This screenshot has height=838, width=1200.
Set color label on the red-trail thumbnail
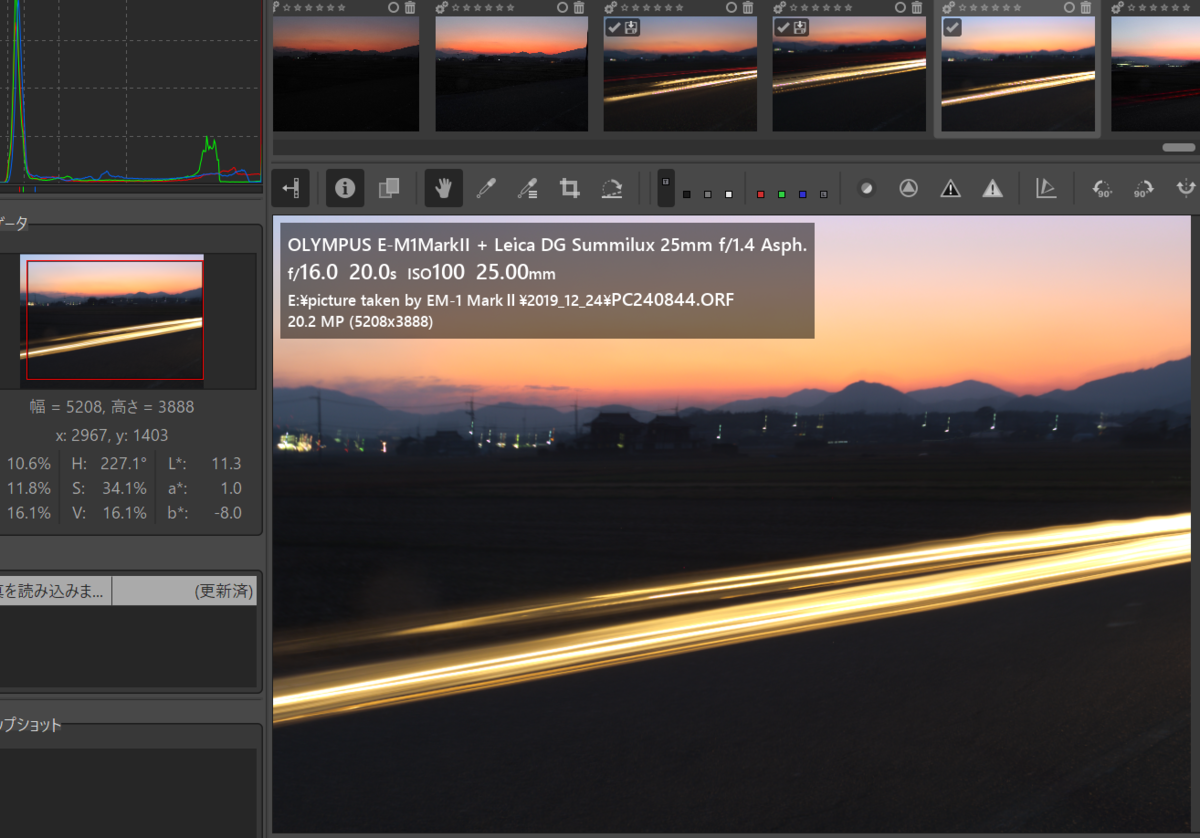pyautogui.click(x=731, y=7)
